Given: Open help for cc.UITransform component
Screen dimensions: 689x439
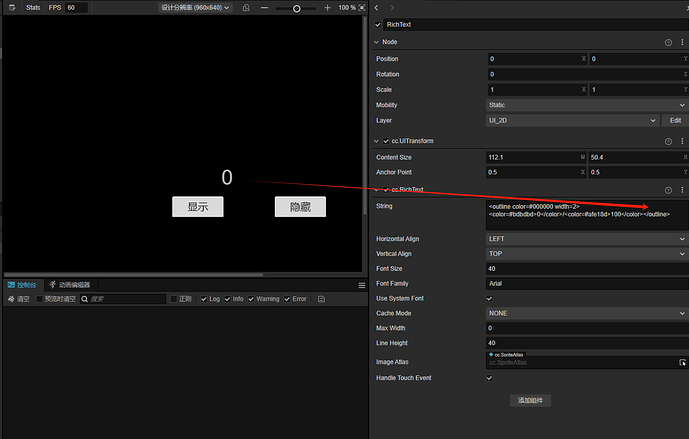Looking at the screenshot, I should pyautogui.click(x=668, y=141).
